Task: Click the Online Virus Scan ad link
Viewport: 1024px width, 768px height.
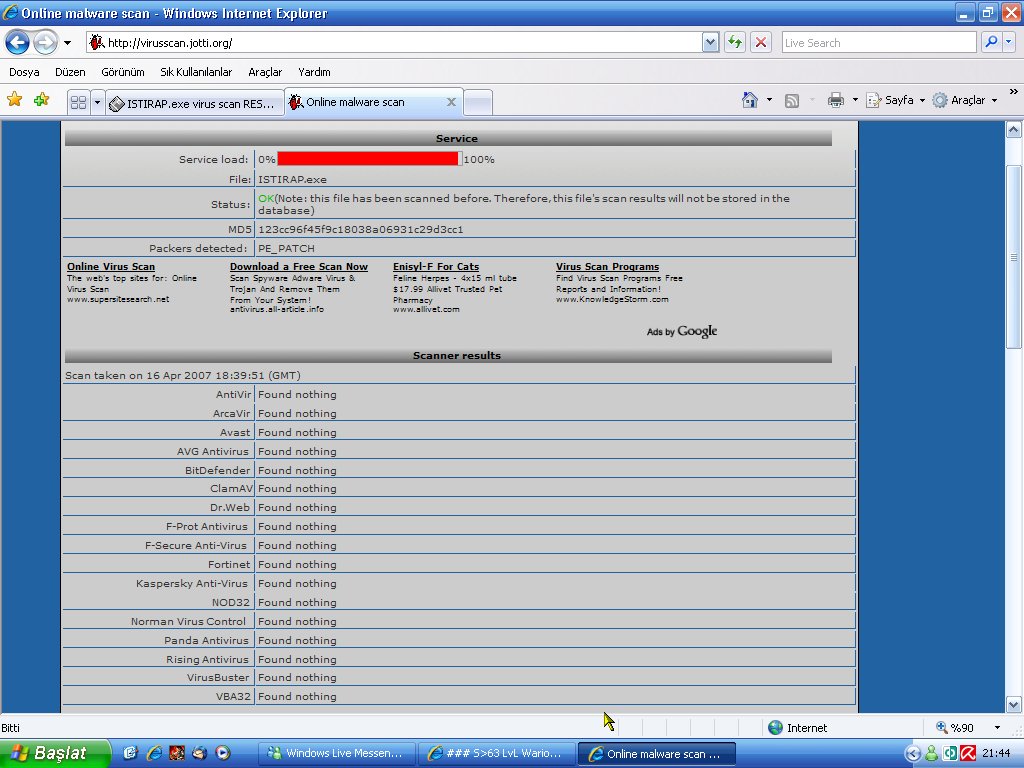Action: 111,266
